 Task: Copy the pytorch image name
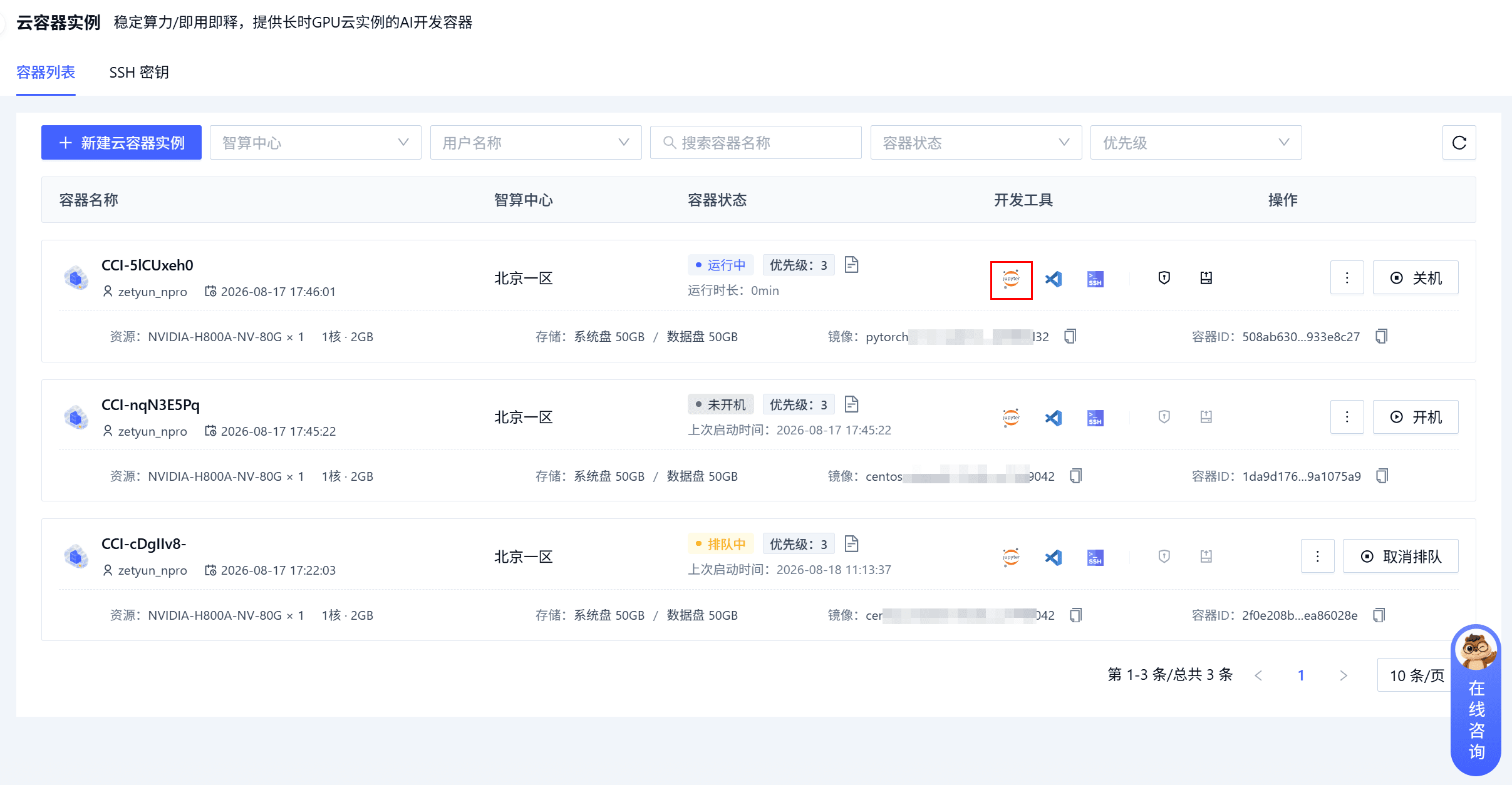tap(1070, 337)
